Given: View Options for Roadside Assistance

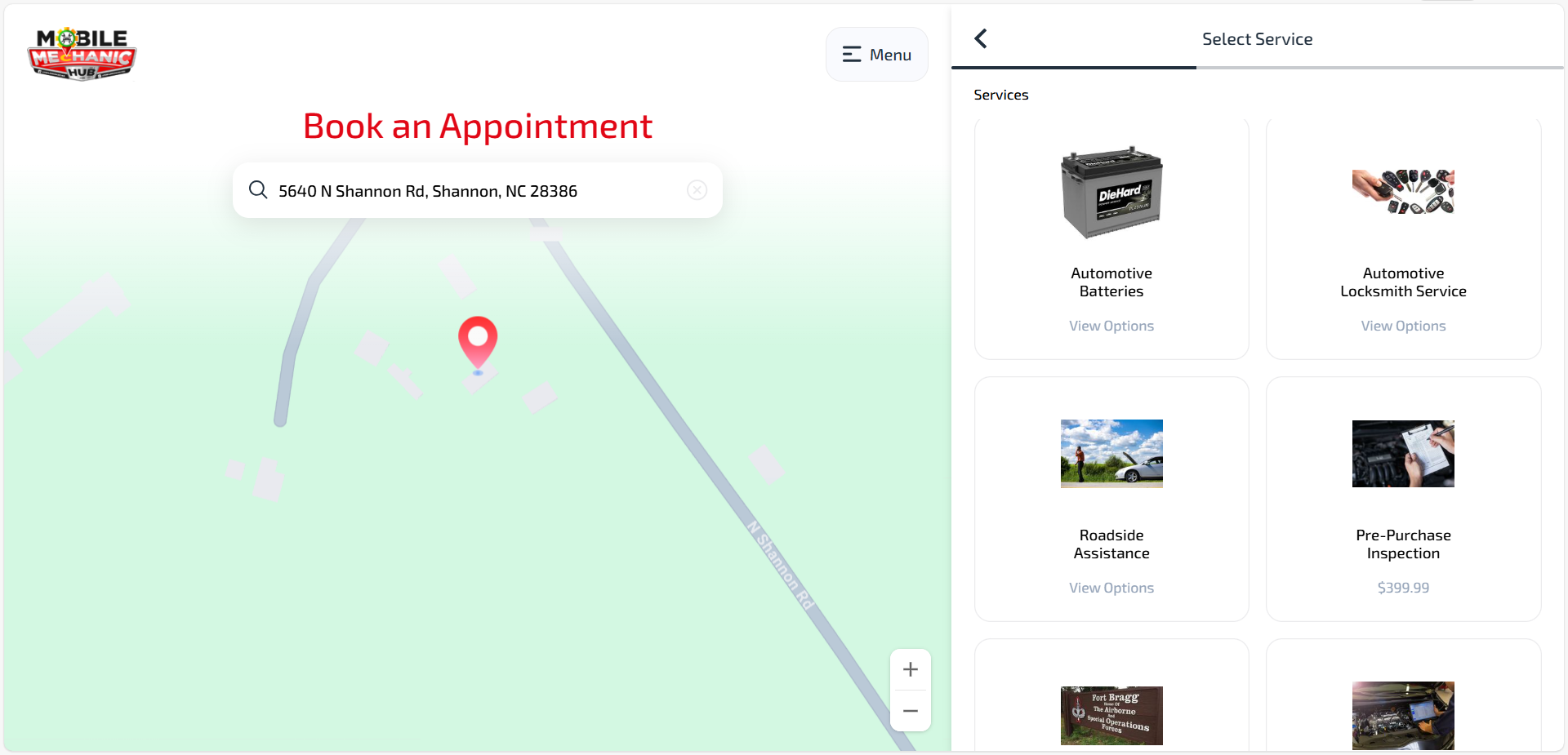Looking at the screenshot, I should (1111, 587).
